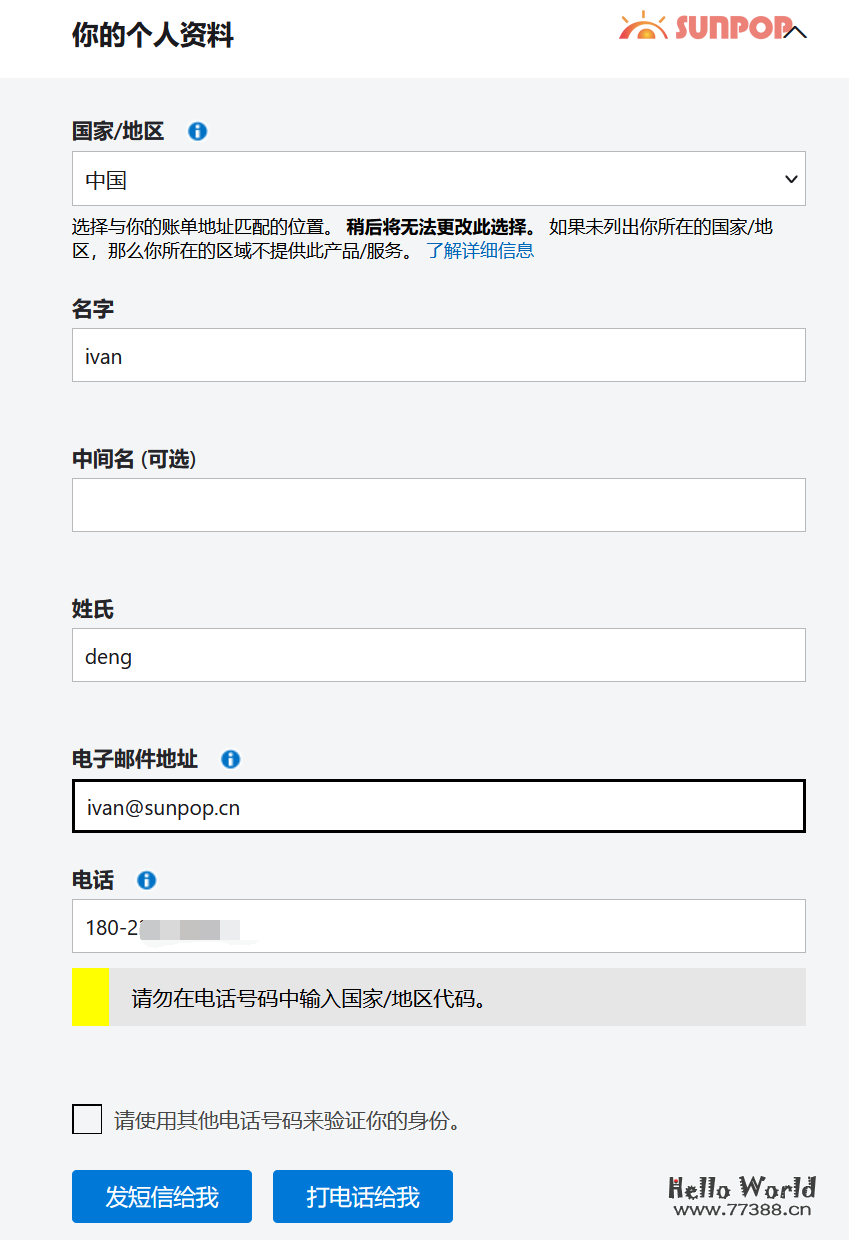The image size is (849, 1240).
Task: Click the 中间名 optional input field
Action: [x=438, y=505]
